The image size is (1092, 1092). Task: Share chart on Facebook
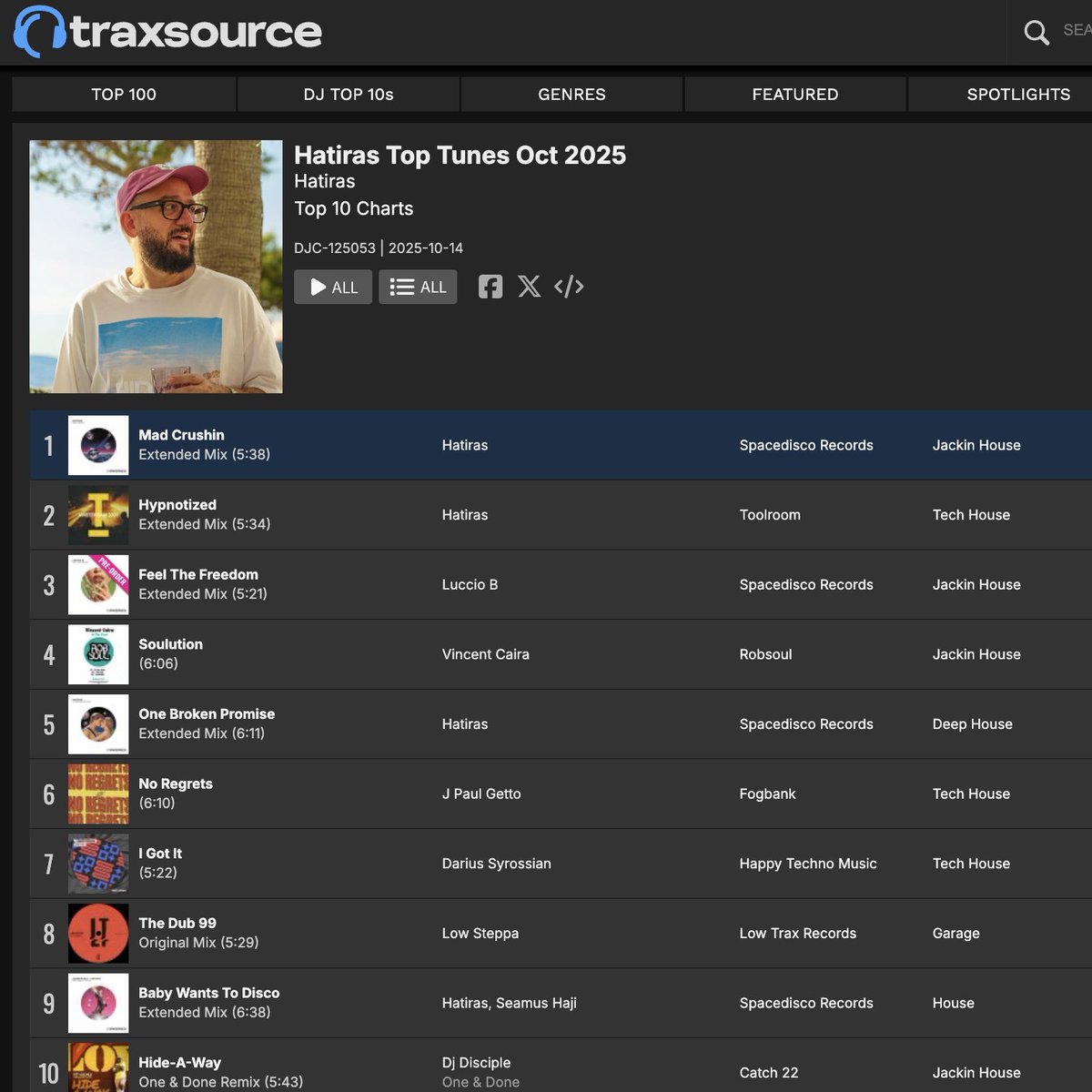coord(490,287)
